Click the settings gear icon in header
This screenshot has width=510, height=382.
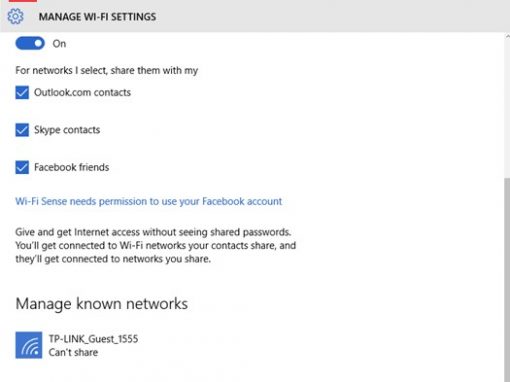tap(15, 16)
